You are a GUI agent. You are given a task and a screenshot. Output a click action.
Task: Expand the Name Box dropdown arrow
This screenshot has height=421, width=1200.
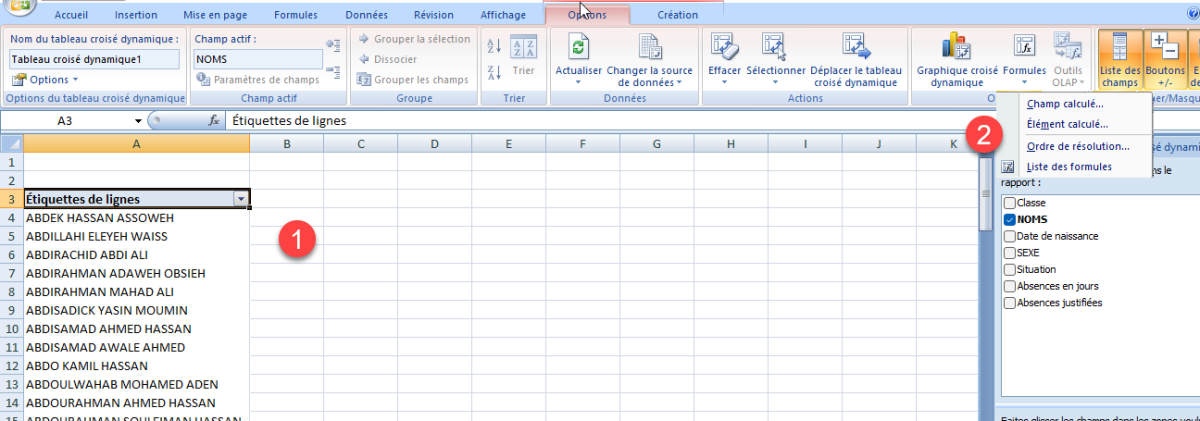[x=138, y=120]
